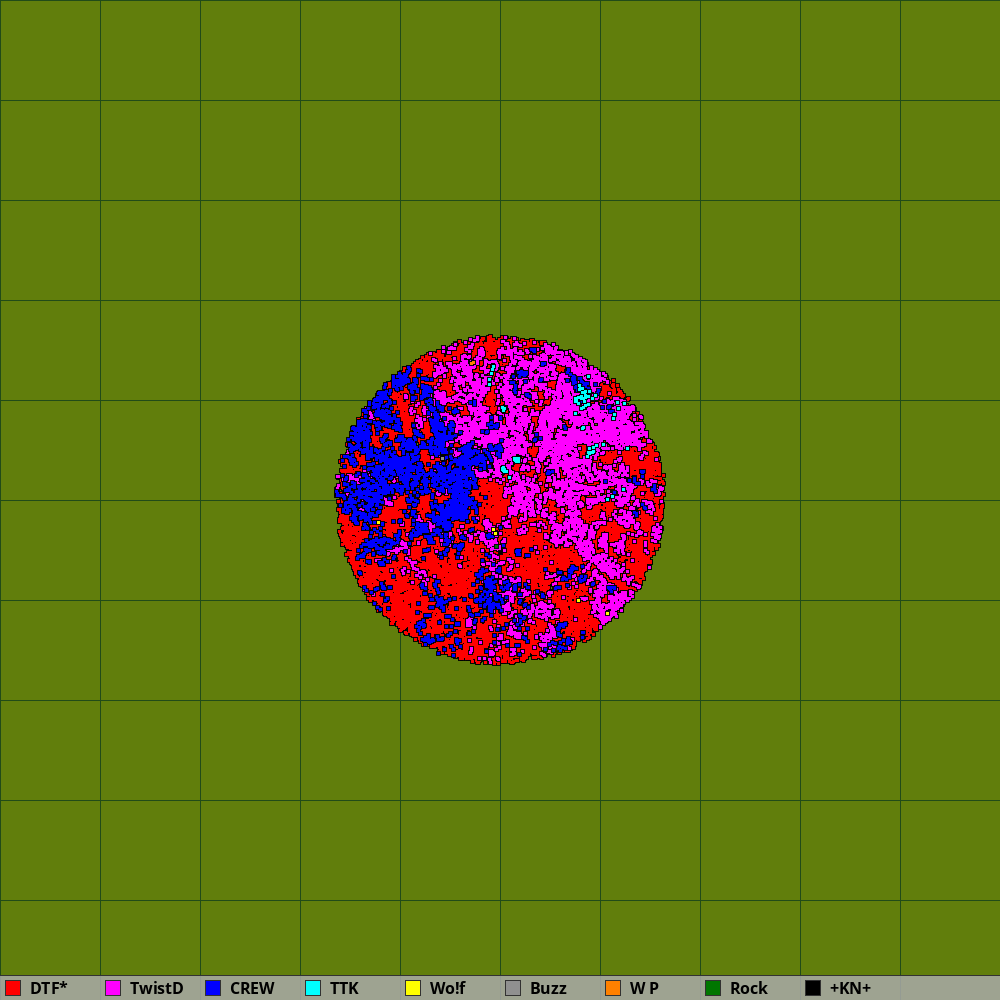Click the gray Buzz legend square
Screen dimensions: 1000x1000
(x=513, y=988)
